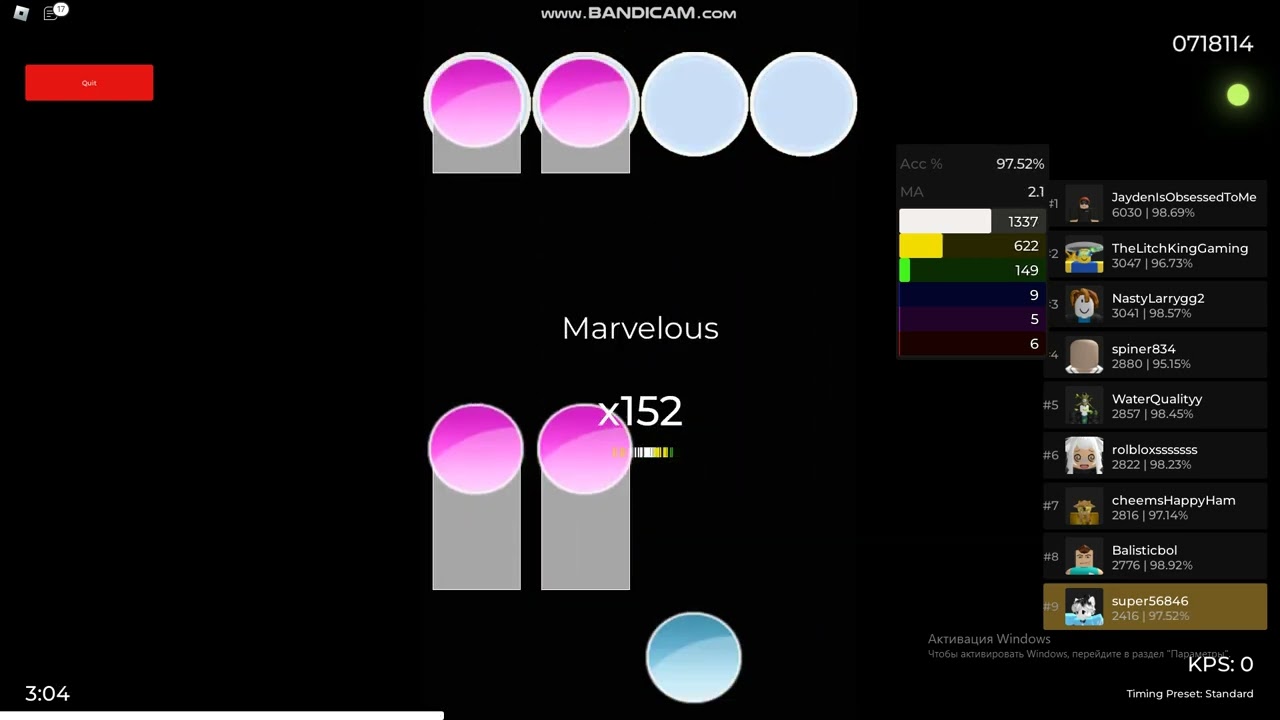Hit the blue note at bottom
This screenshot has width=1280, height=720.
pos(693,657)
